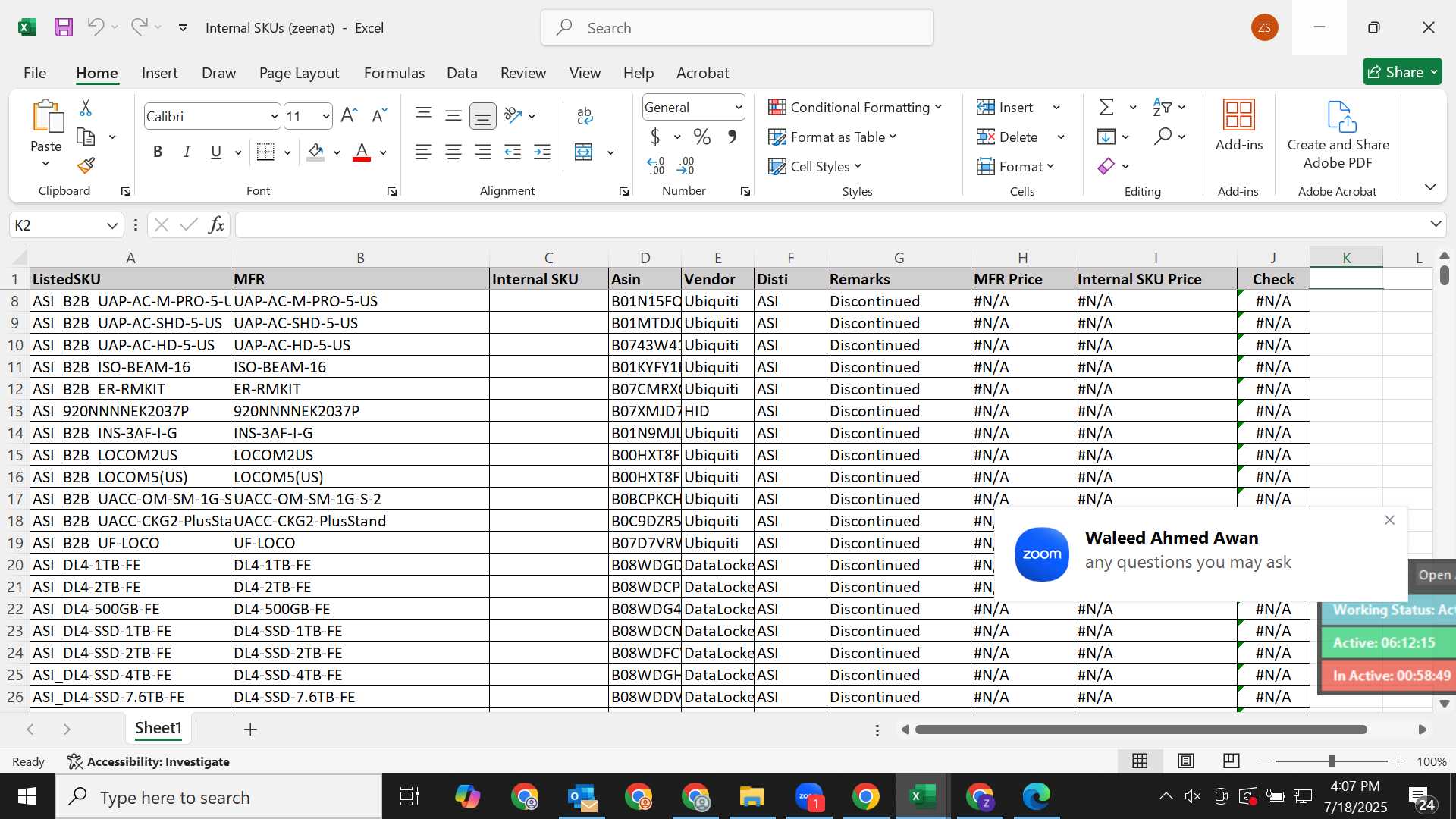The image size is (1456, 819).
Task: Open the Calibri font name dropdown
Action: [x=274, y=117]
